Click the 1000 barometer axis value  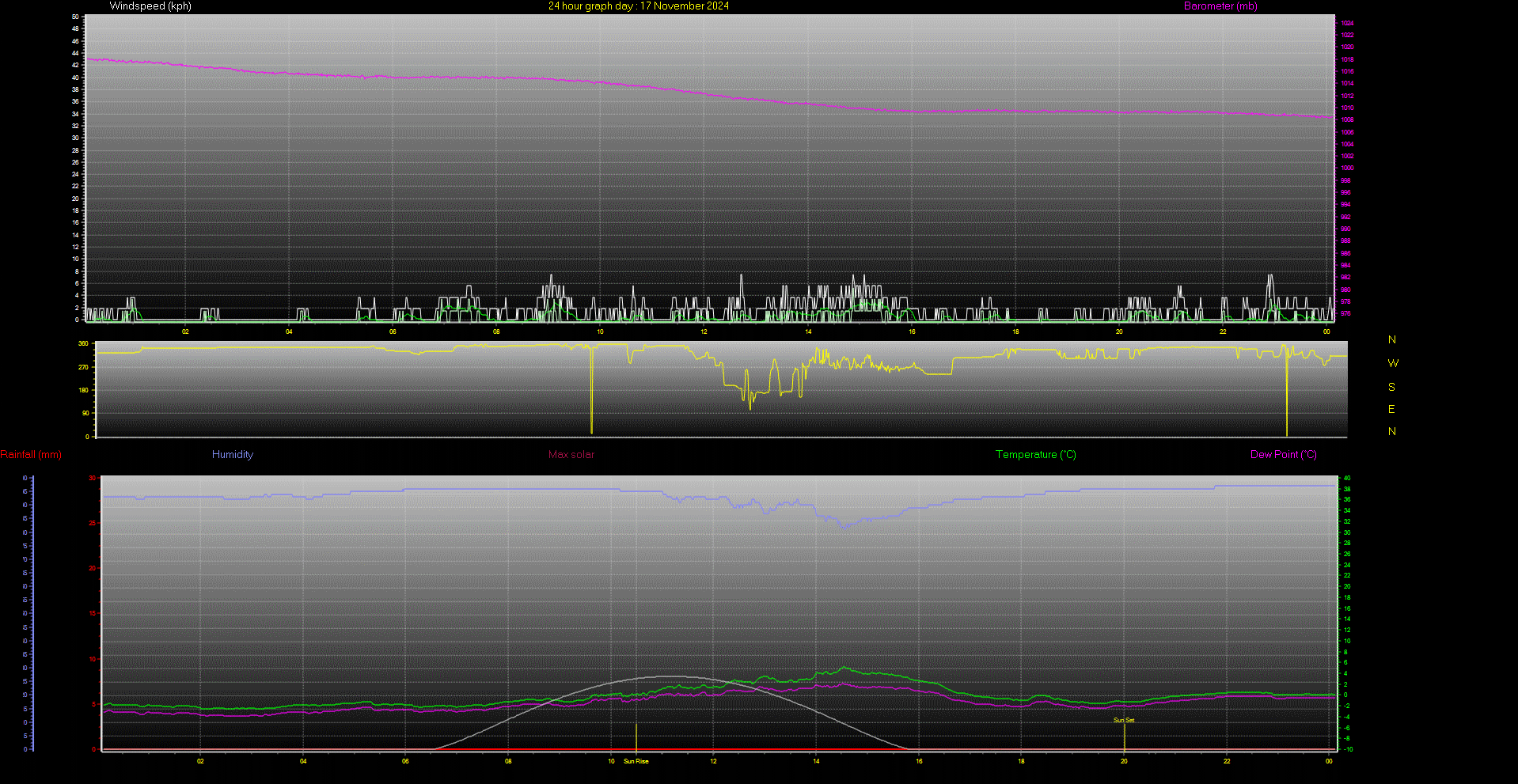click(x=1347, y=169)
